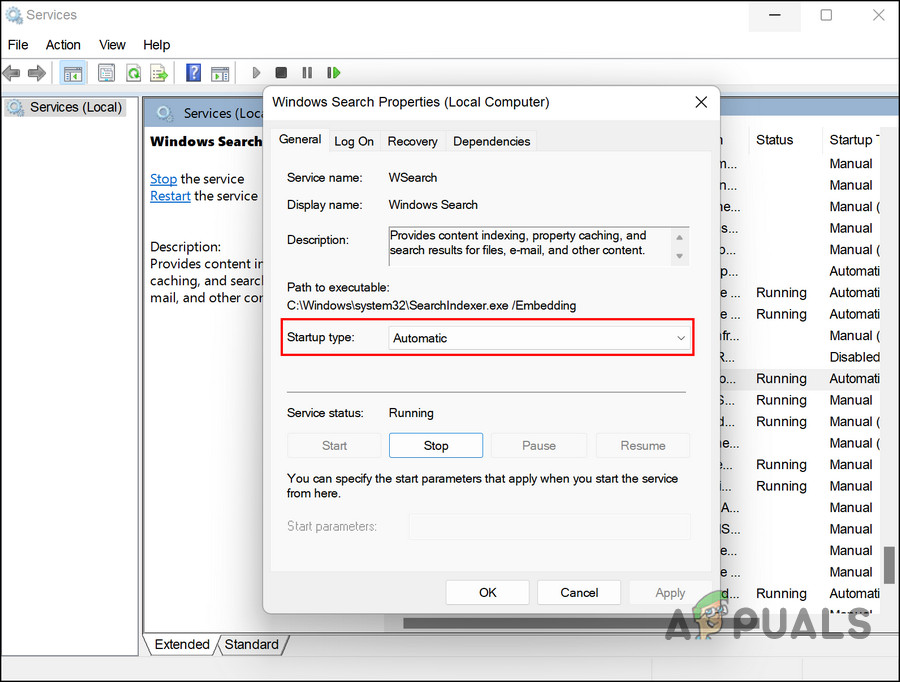Switch to the Log On tab
Image resolution: width=900 pixels, height=682 pixels.
tap(354, 141)
